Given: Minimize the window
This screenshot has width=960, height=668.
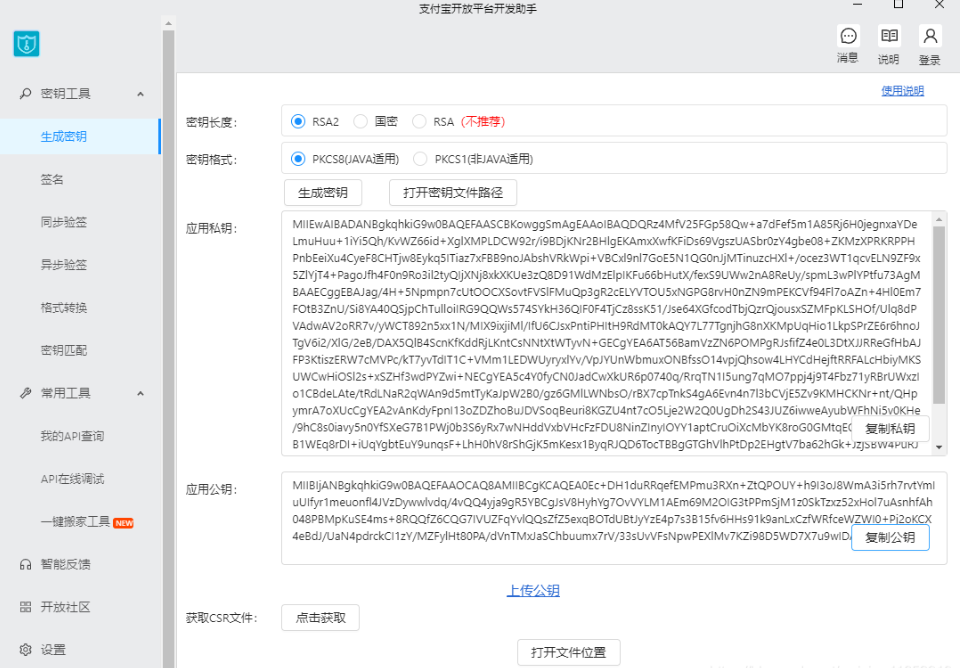Looking at the screenshot, I should tap(858, 4).
